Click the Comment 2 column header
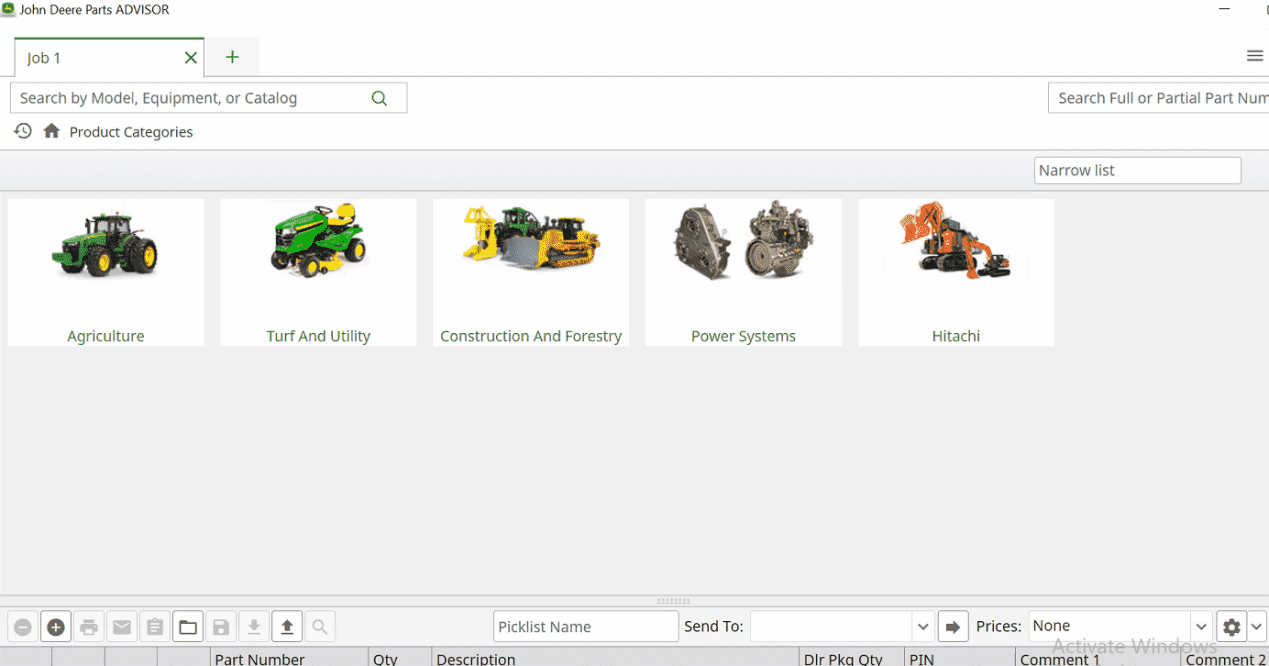This screenshot has height=666, width=1269. tap(1225, 657)
